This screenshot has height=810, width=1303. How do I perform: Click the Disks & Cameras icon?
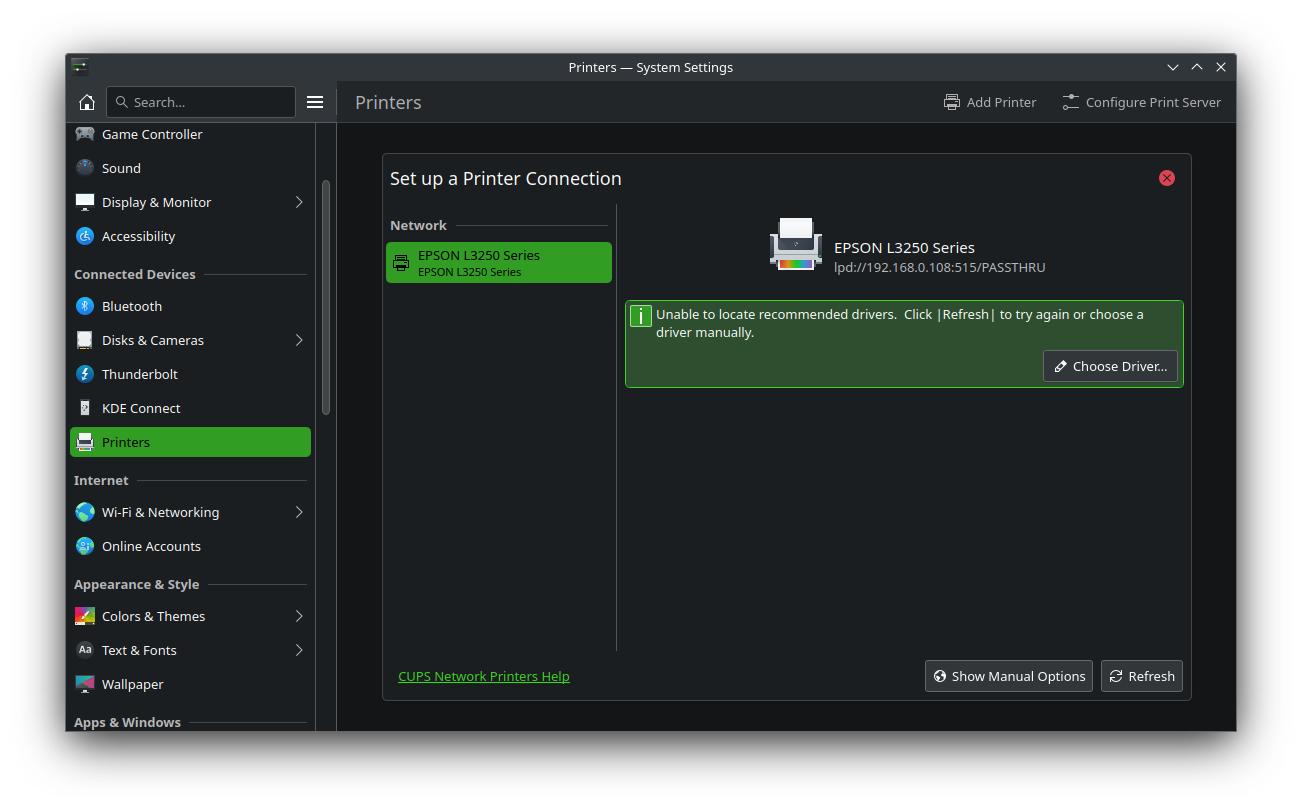click(x=85, y=340)
